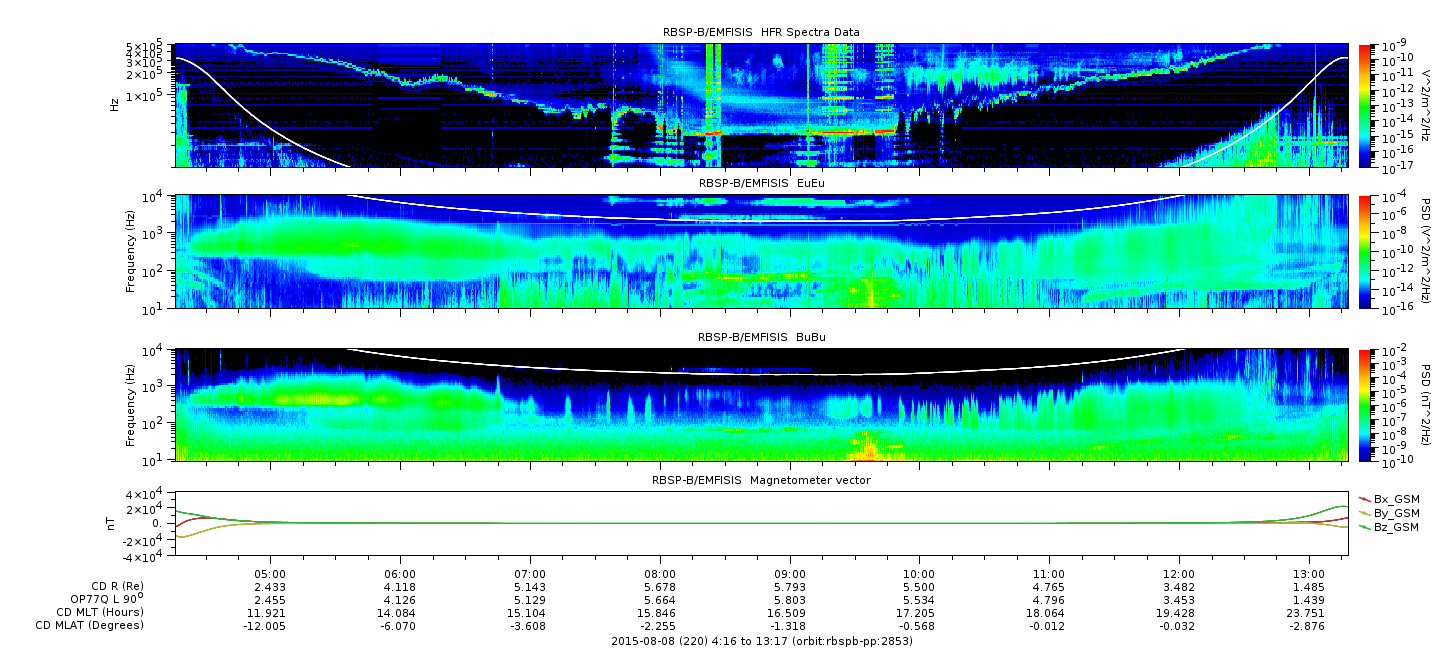Click the Bz_GSM green legend line marker
Image resolution: width=1447 pixels, height=658 pixels.
pyautogui.click(x=1364, y=526)
